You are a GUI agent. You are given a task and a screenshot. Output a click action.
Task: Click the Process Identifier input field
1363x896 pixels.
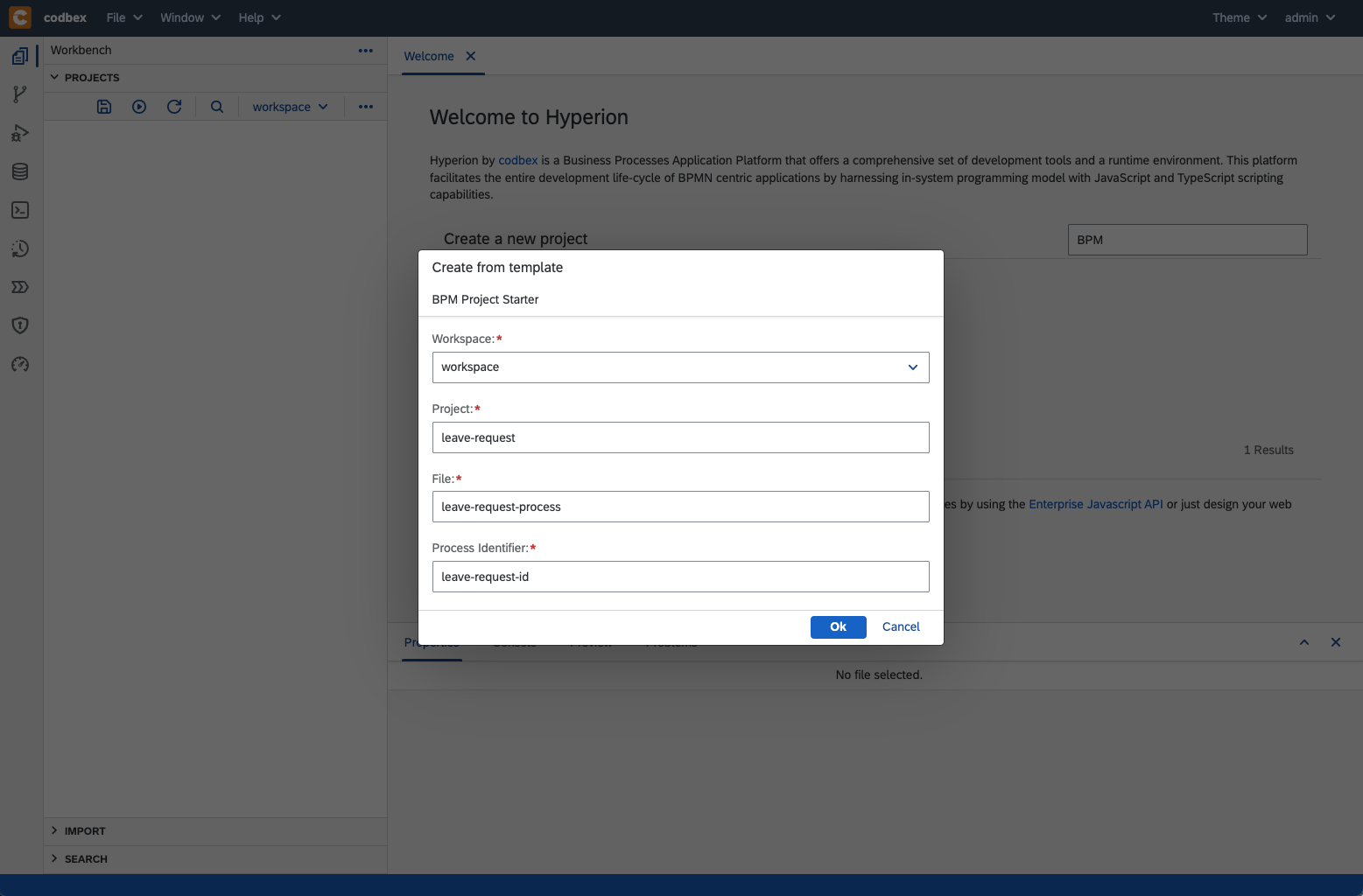click(681, 577)
